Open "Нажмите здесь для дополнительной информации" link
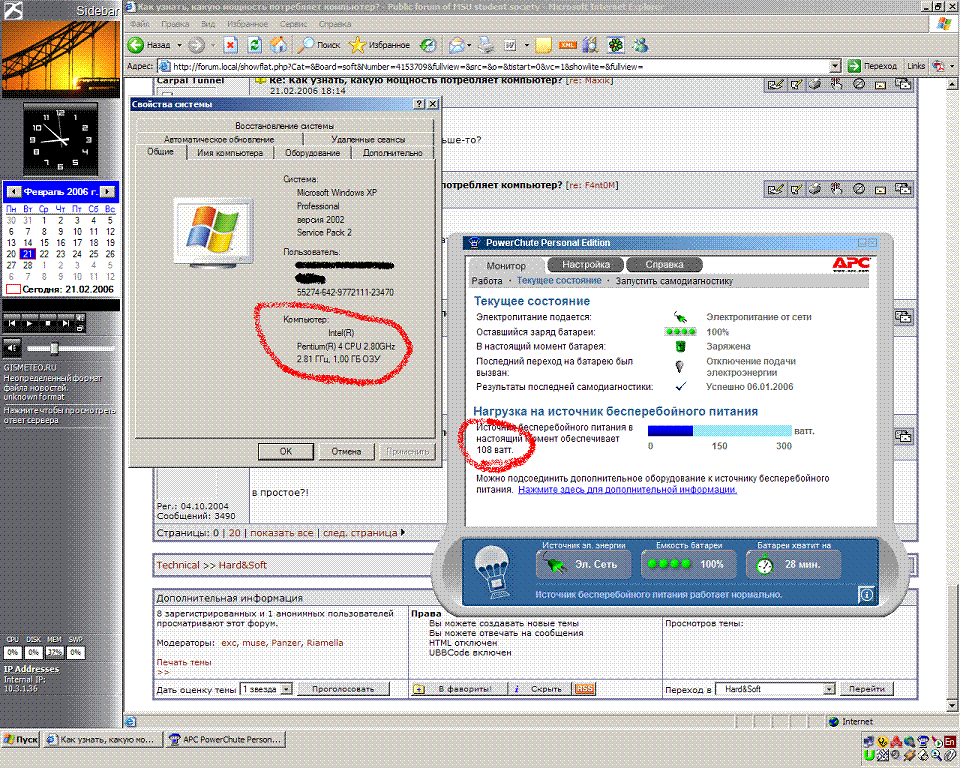 pos(628,489)
